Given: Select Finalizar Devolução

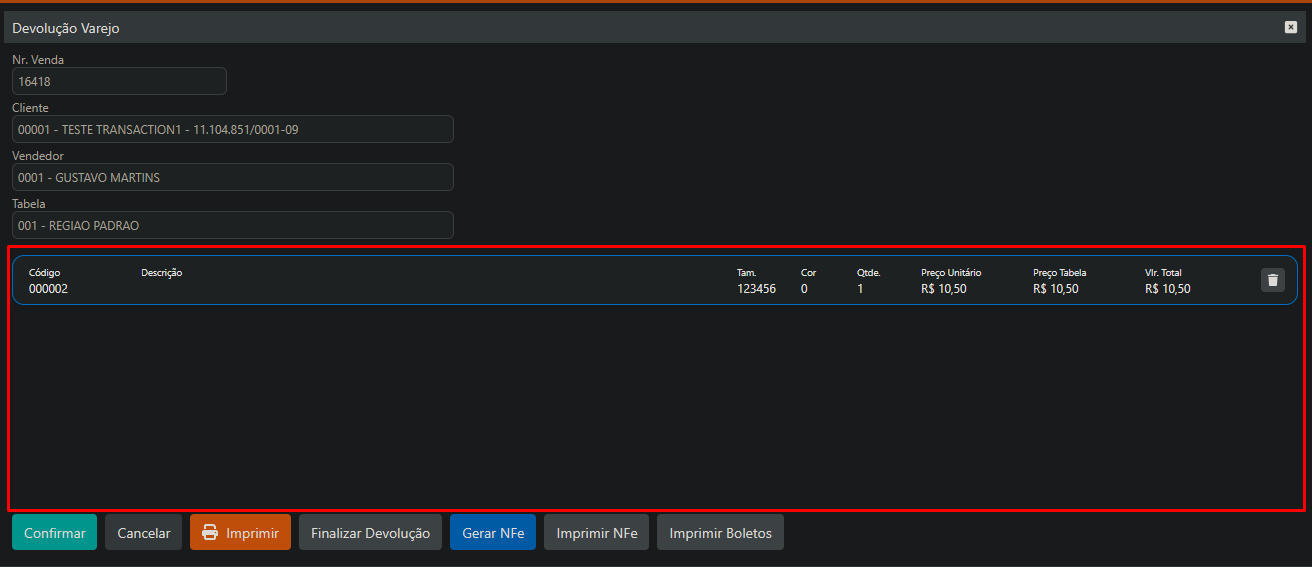Looking at the screenshot, I should coord(370,532).
